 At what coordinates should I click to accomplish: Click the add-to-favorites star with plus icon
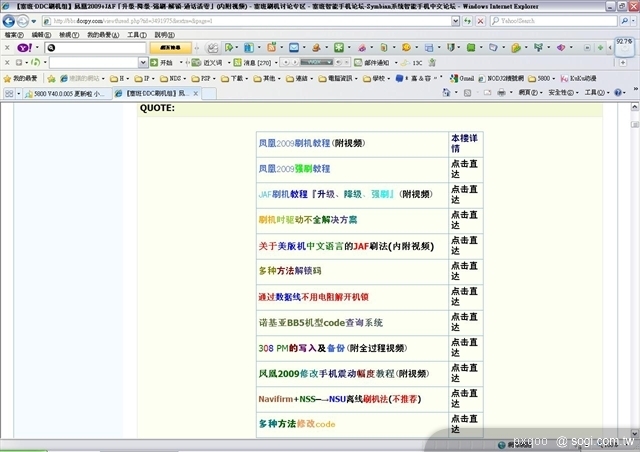coord(51,78)
